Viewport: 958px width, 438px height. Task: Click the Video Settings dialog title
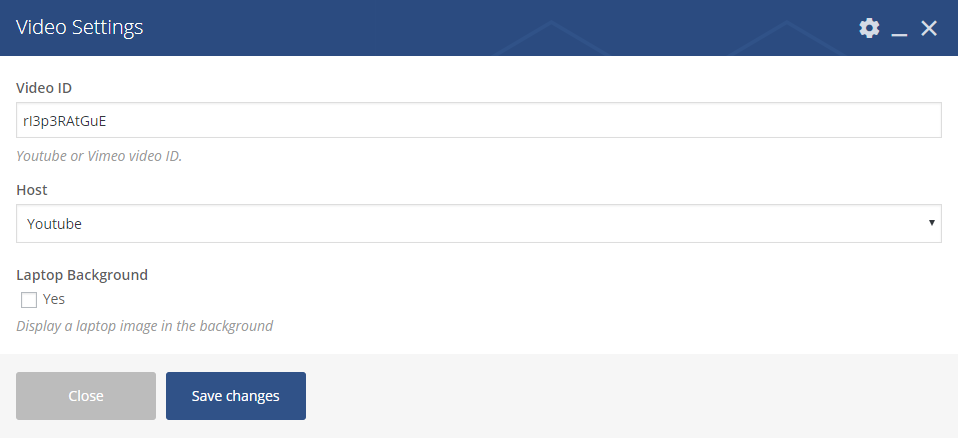point(79,27)
